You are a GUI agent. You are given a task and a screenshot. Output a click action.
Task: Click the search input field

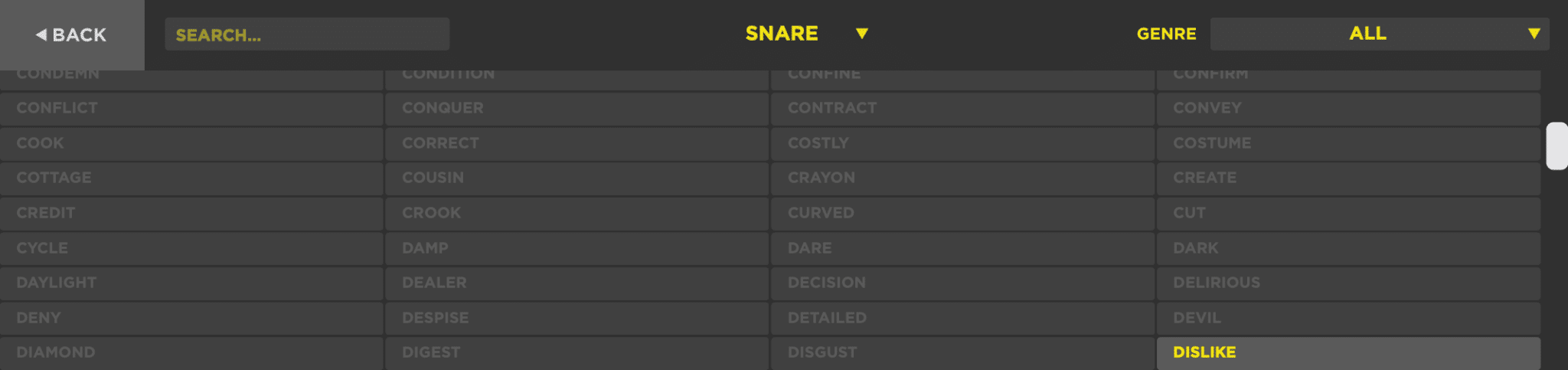click(x=306, y=34)
